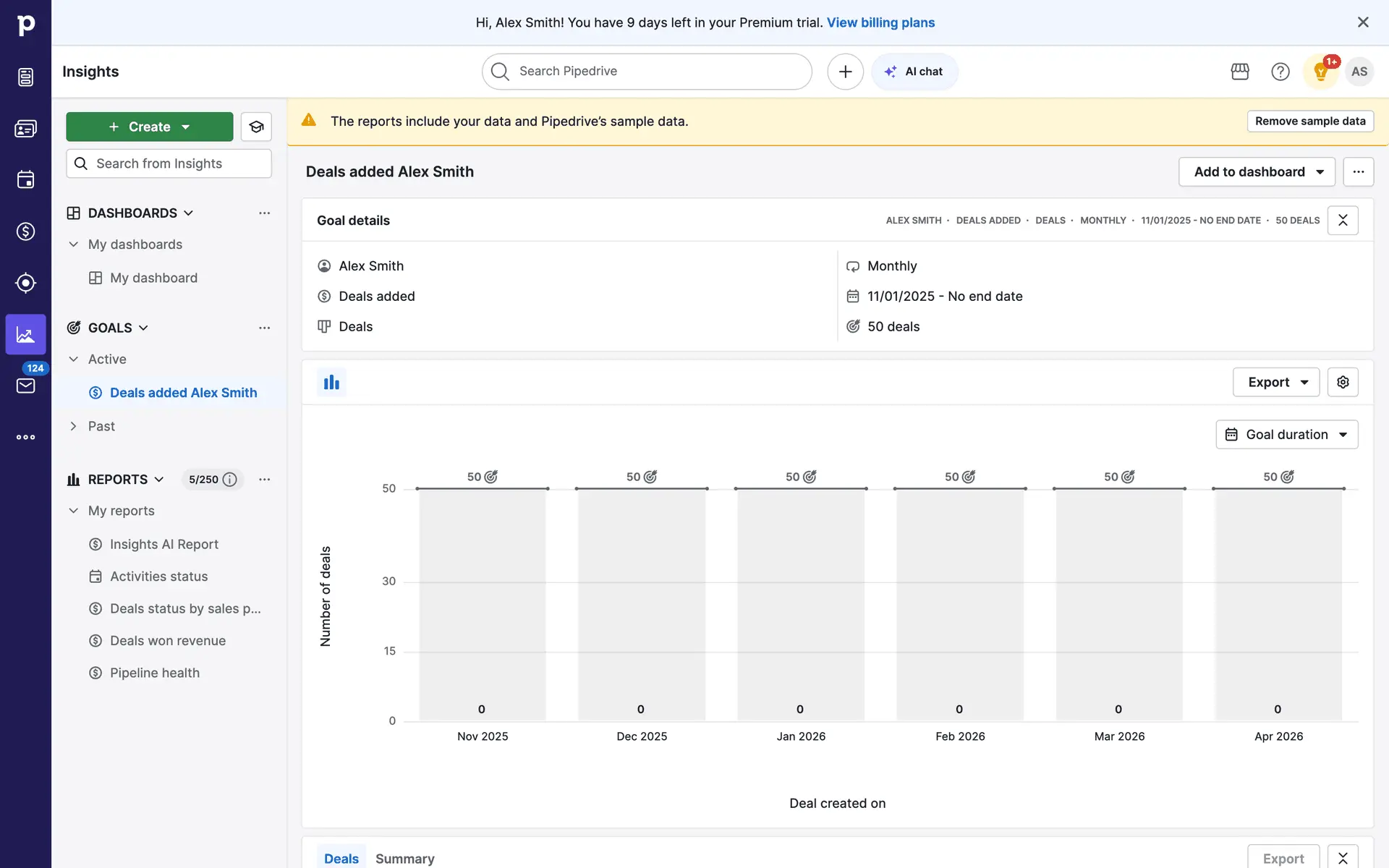Viewport: 1389px width, 868px height.
Task: Collapse the Goal details panel
Action: pos(1343,220)
